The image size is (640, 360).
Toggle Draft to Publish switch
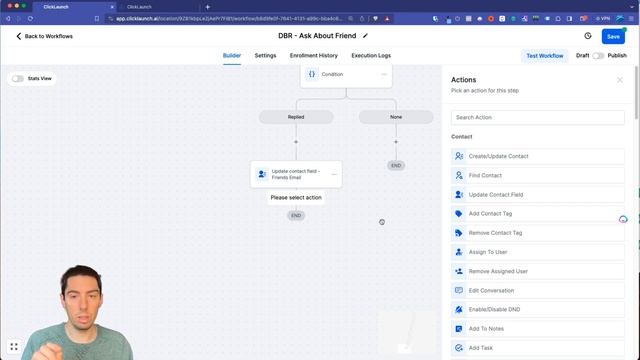click(x=598, y=56)
